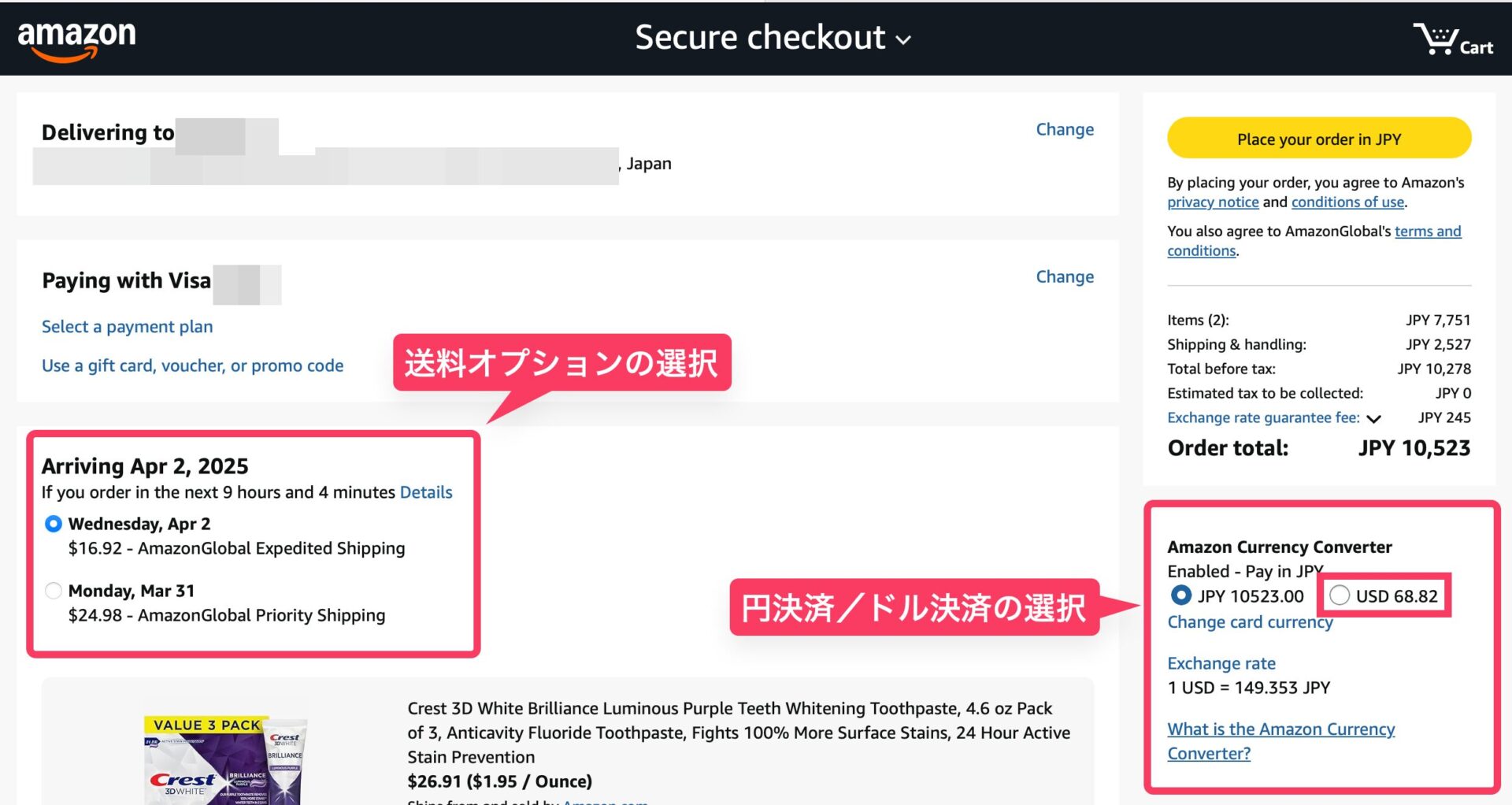The height and width of the screenshot is (805, 1512).
Task: Click Change card currency
Action: click(x=1250, y=622)
